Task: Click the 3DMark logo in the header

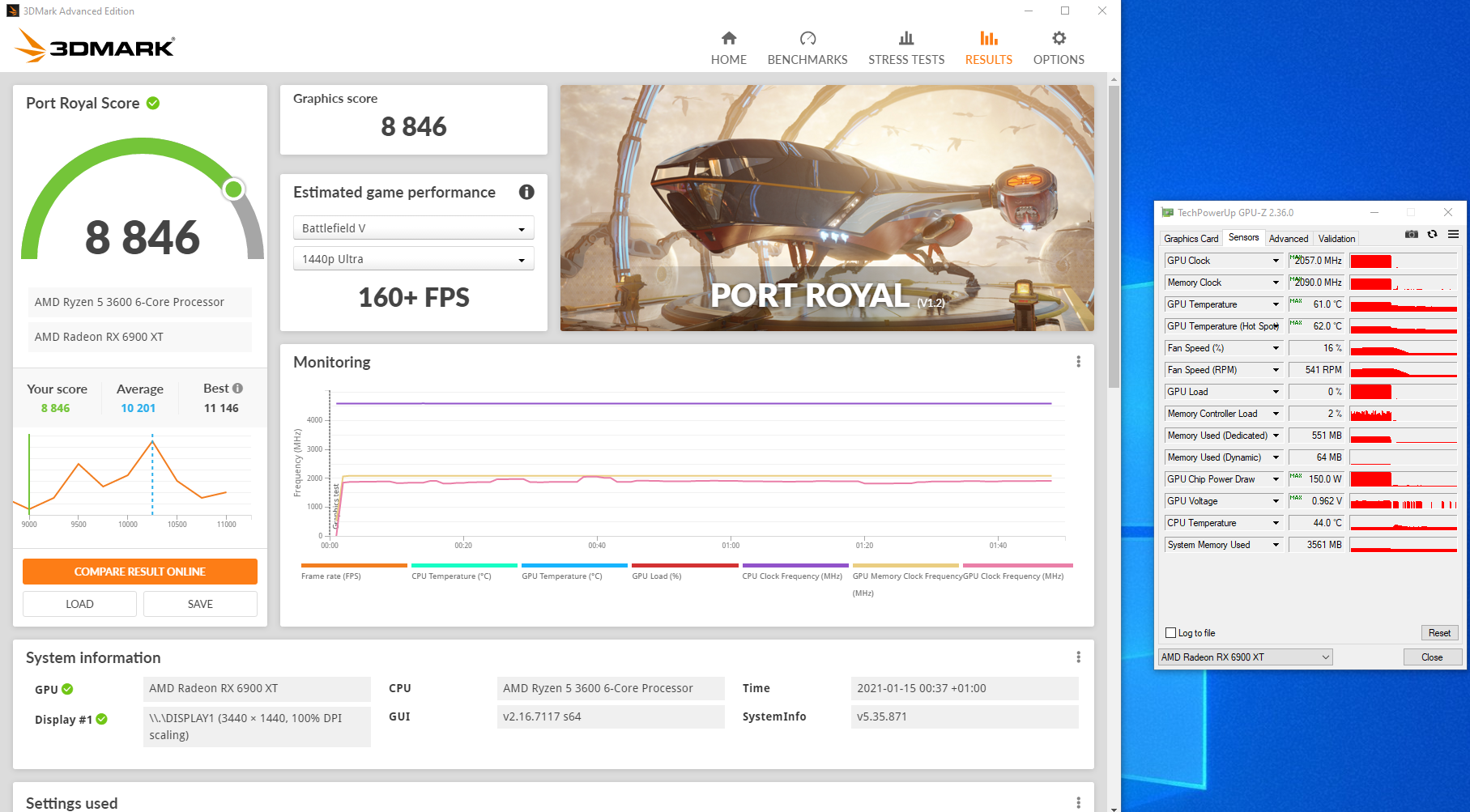Action: 95,46
